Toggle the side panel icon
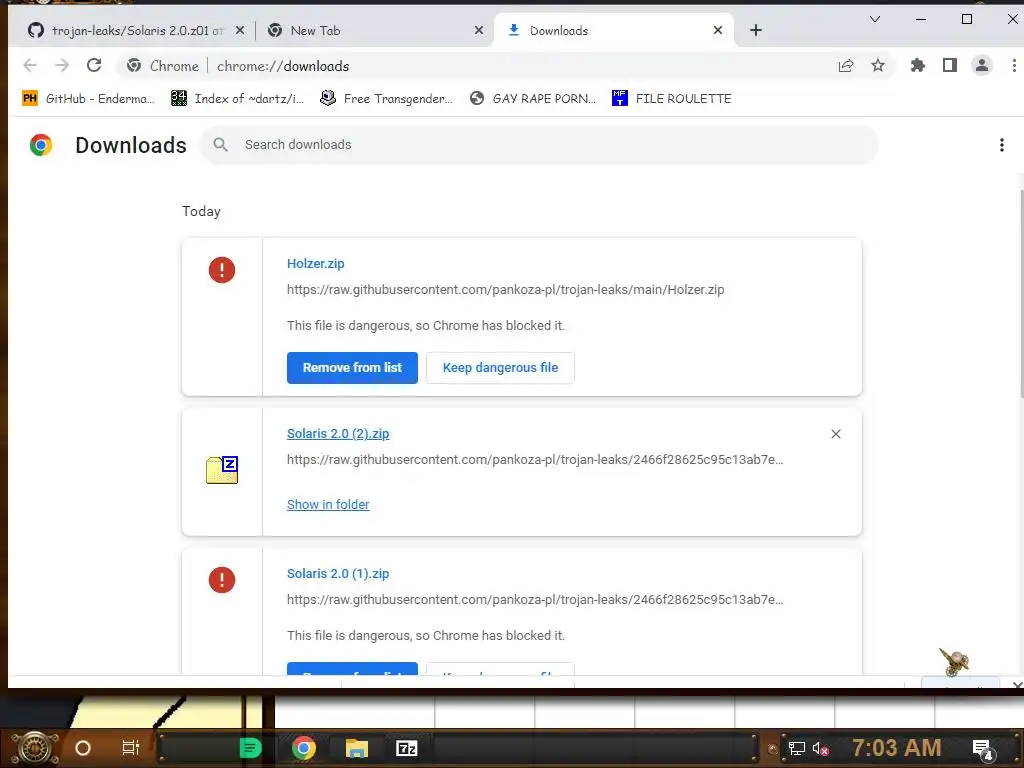 950,65
